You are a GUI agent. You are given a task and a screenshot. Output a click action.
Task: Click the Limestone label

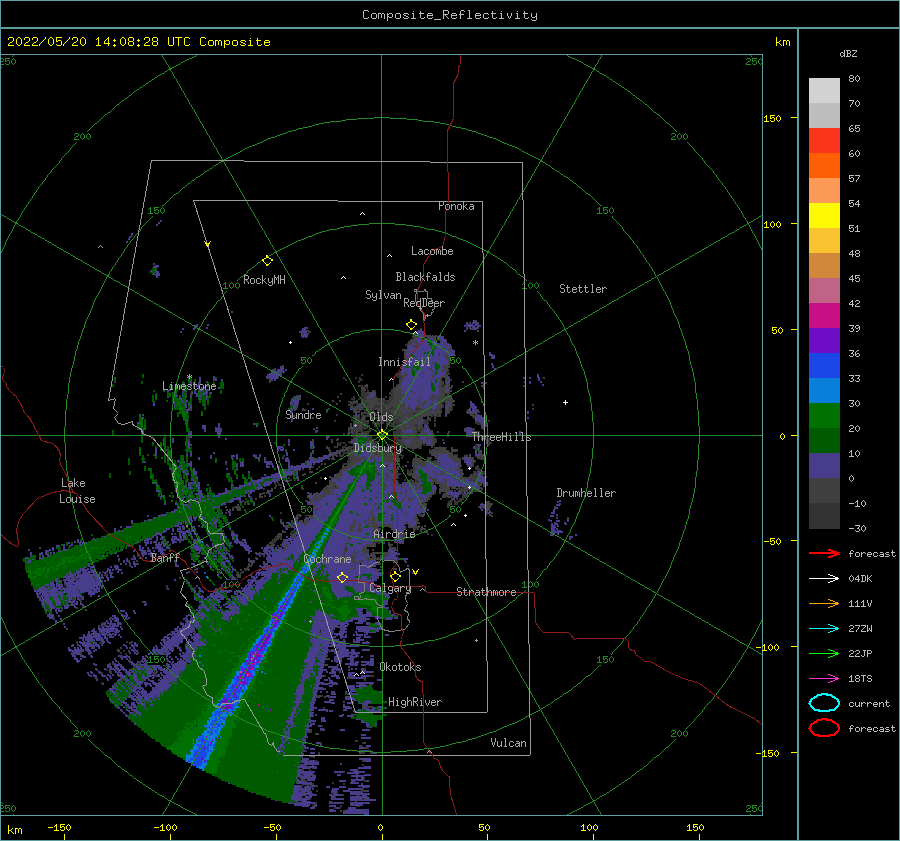[189, 386]
